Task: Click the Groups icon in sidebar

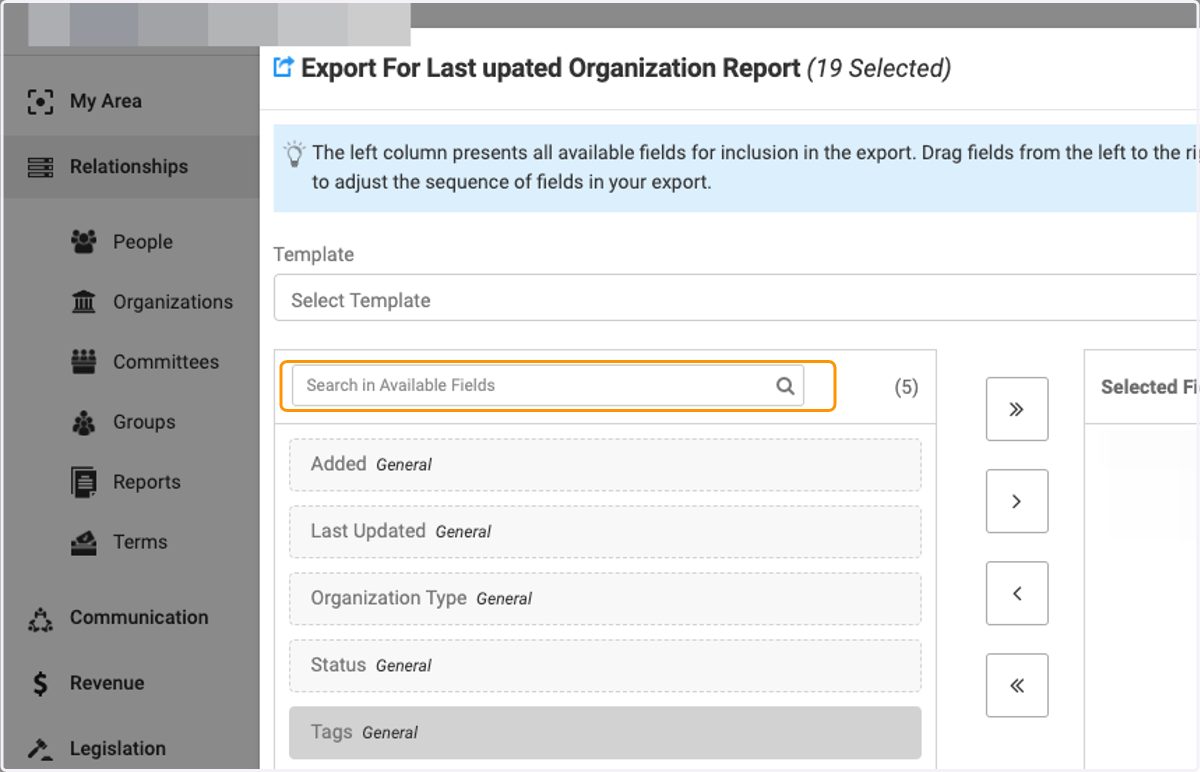Action: (84, 423)
